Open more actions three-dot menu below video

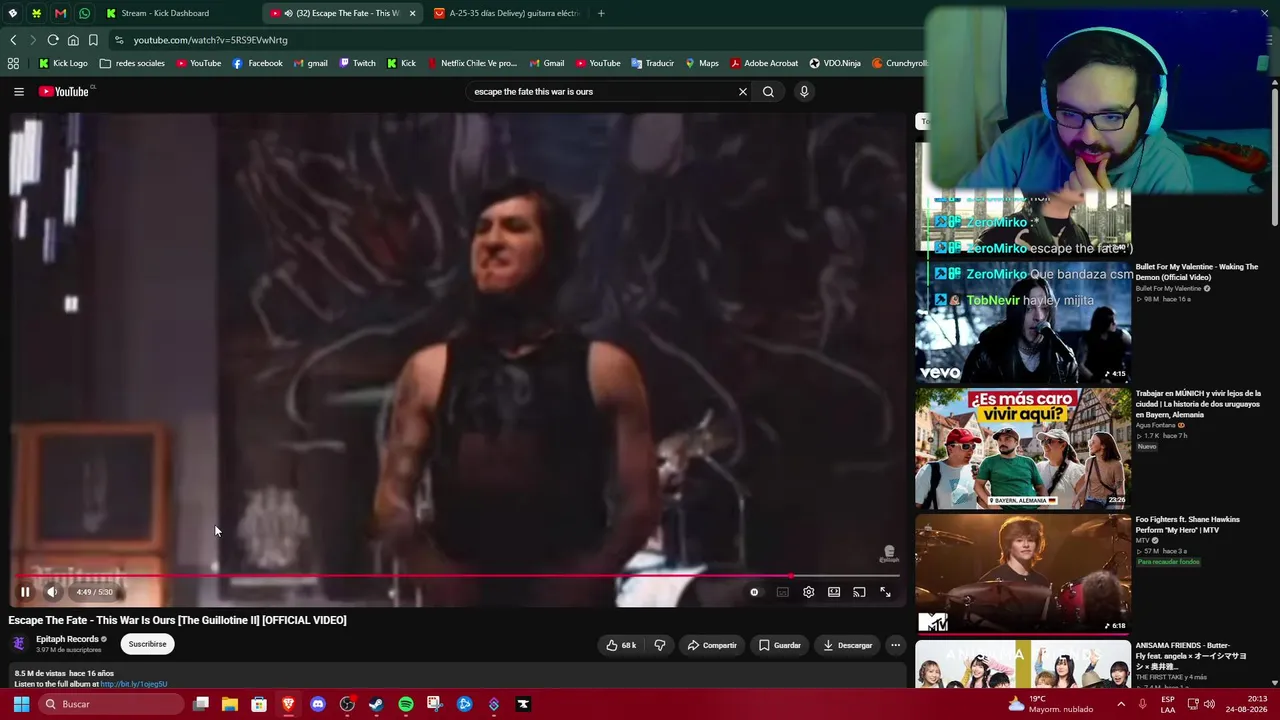[895, 645]
